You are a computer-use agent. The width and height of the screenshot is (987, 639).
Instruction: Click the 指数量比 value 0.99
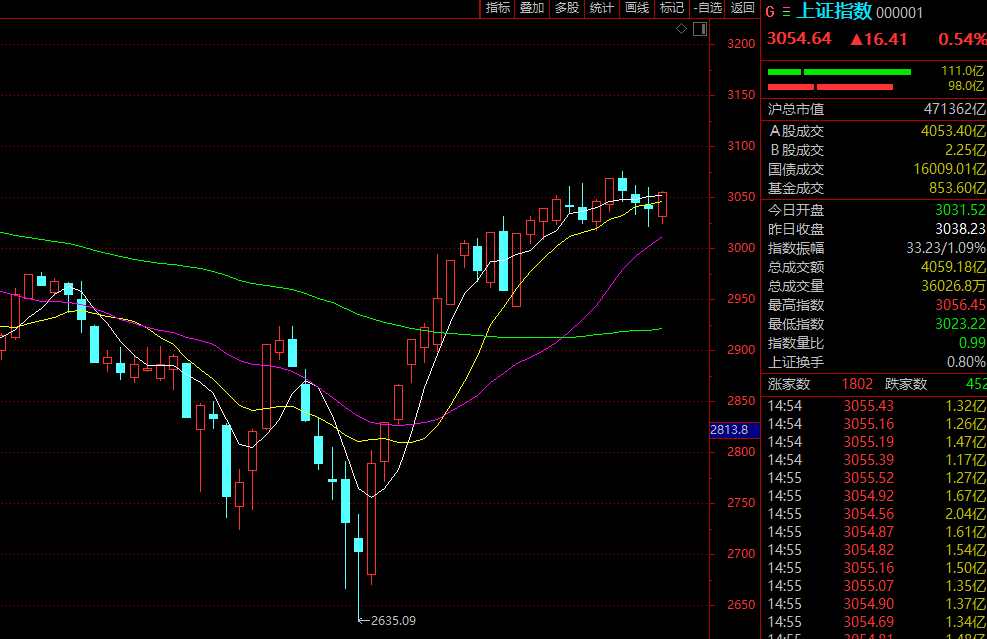pos(972,342)
